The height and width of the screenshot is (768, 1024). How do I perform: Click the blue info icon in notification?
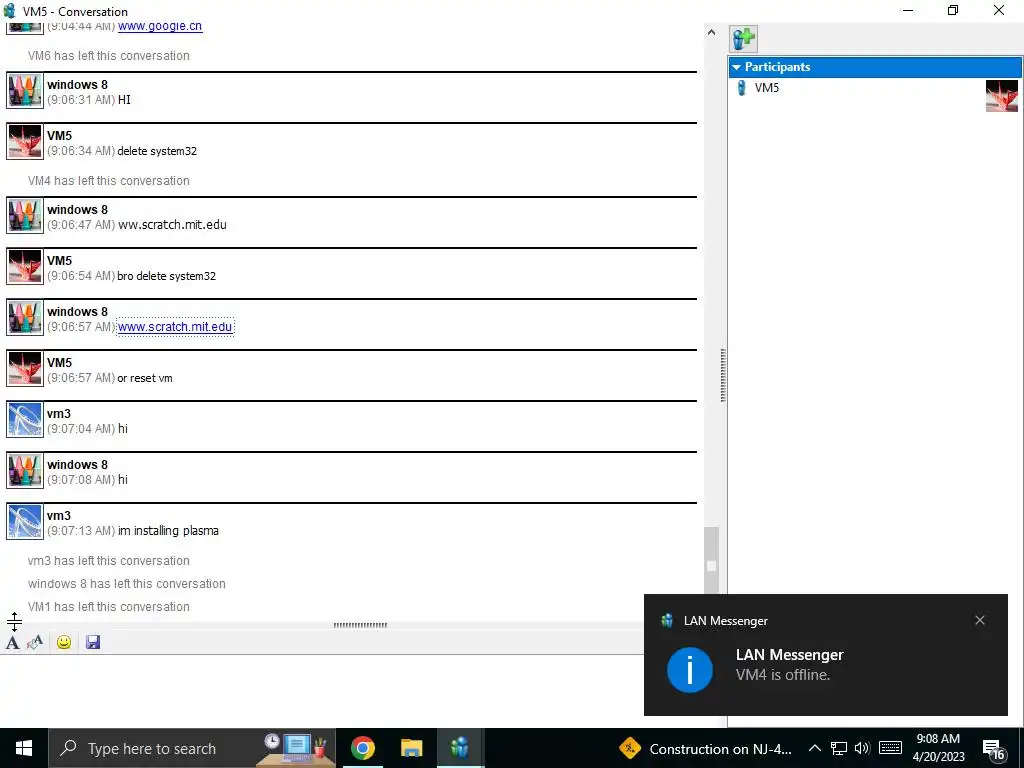coord(690,670)
